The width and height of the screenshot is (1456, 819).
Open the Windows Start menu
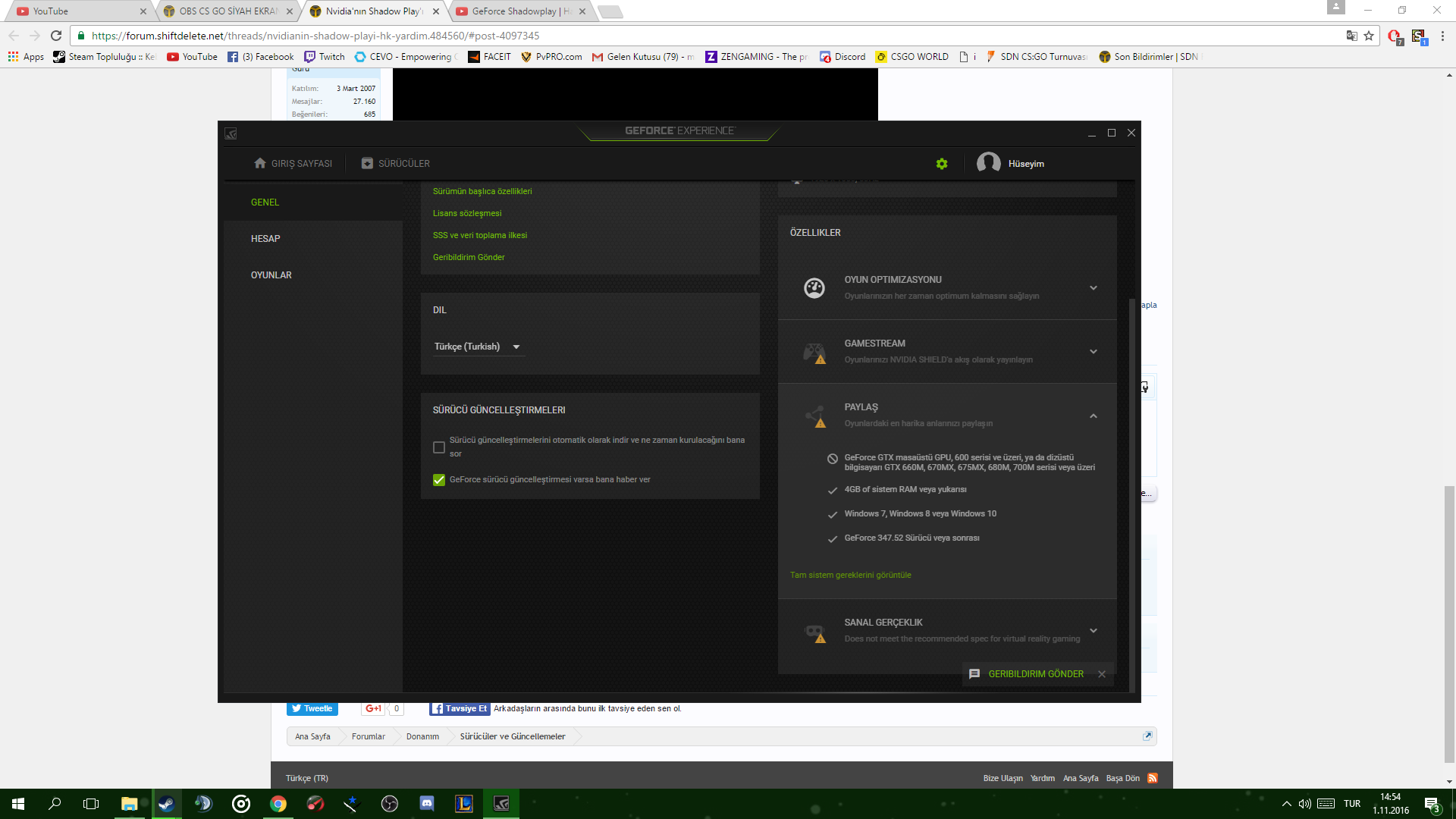(18, 804)
